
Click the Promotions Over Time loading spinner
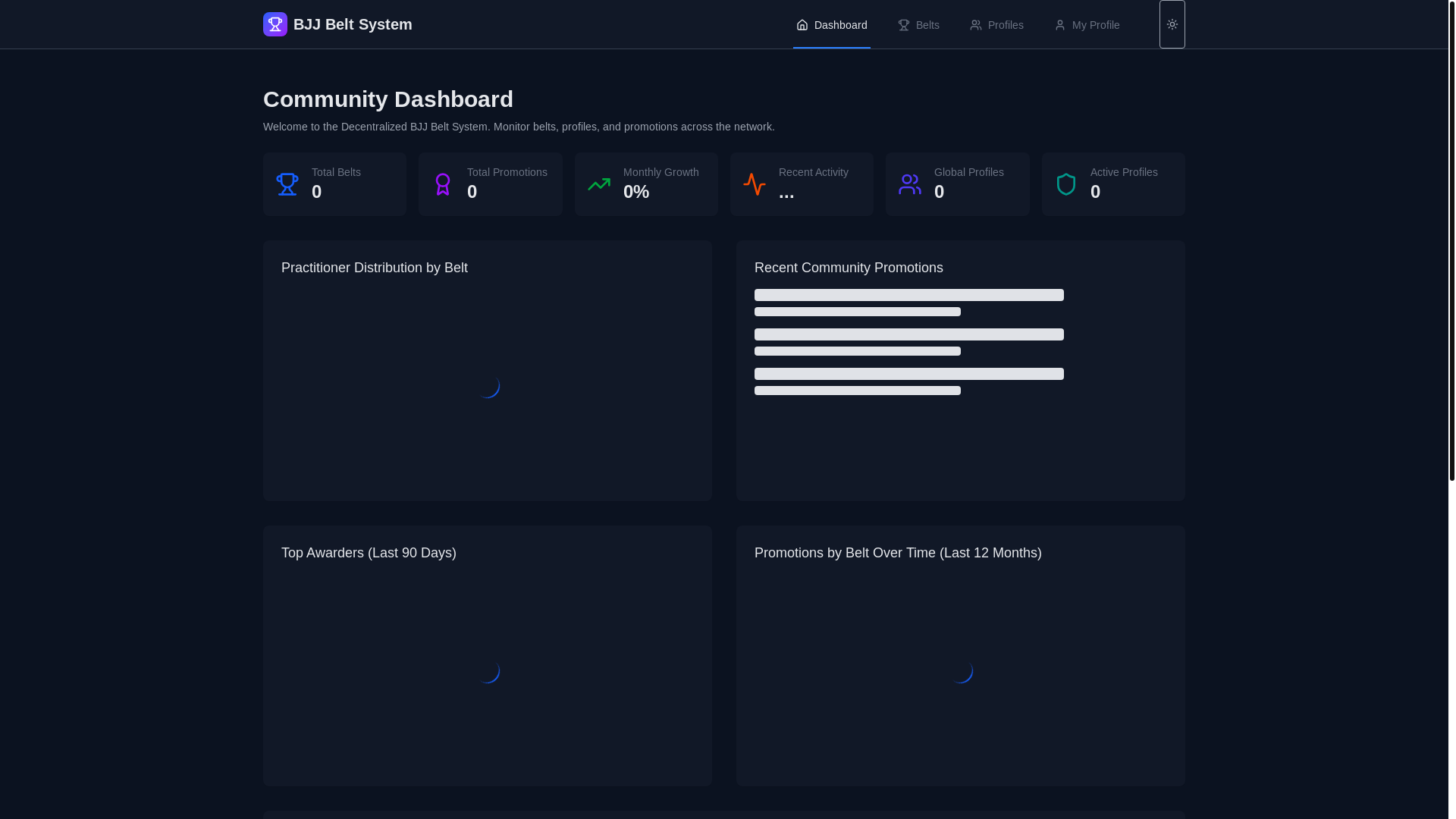[x=961, y=671]
